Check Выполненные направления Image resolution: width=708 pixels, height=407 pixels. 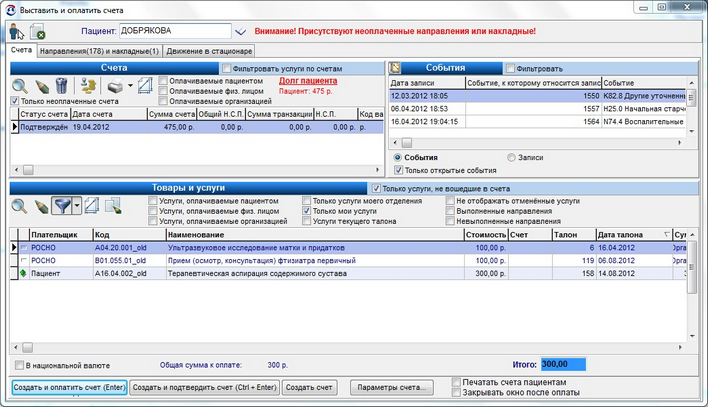tap(450, 211)
